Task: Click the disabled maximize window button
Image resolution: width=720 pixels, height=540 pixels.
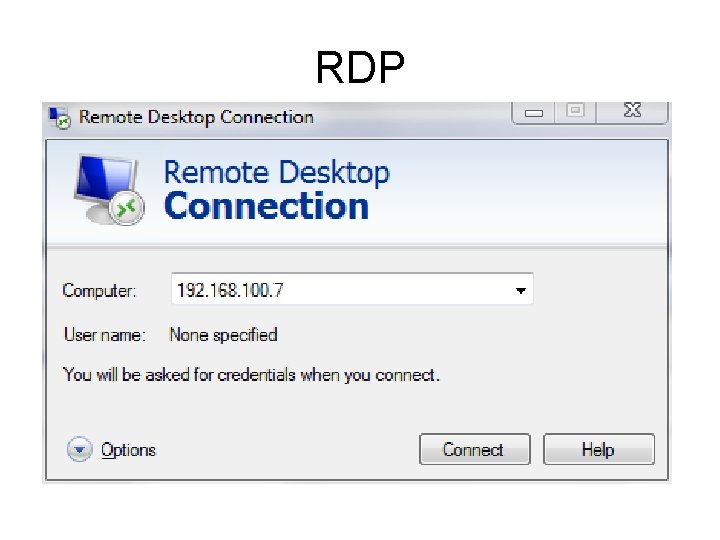Action: (575, 111)
